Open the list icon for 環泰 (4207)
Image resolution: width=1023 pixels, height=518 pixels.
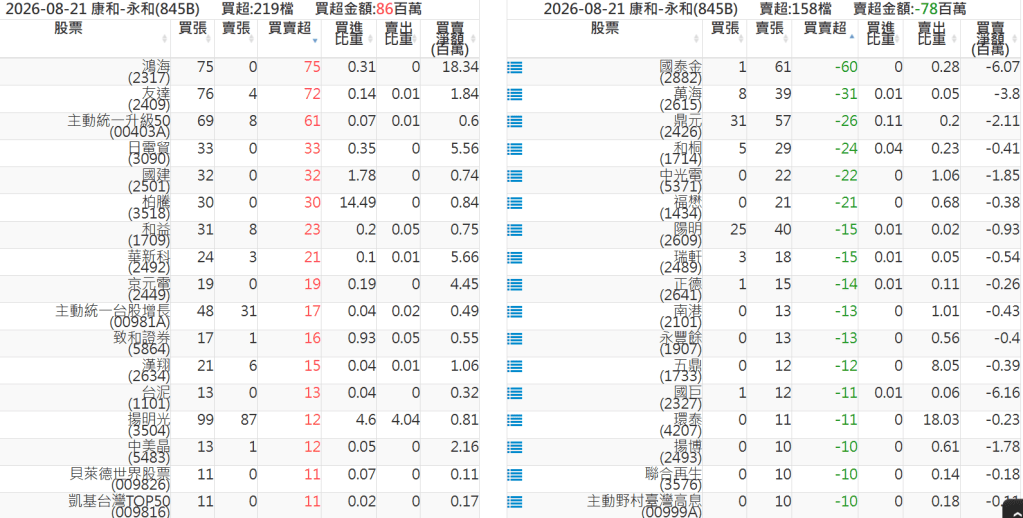point(515,420)
